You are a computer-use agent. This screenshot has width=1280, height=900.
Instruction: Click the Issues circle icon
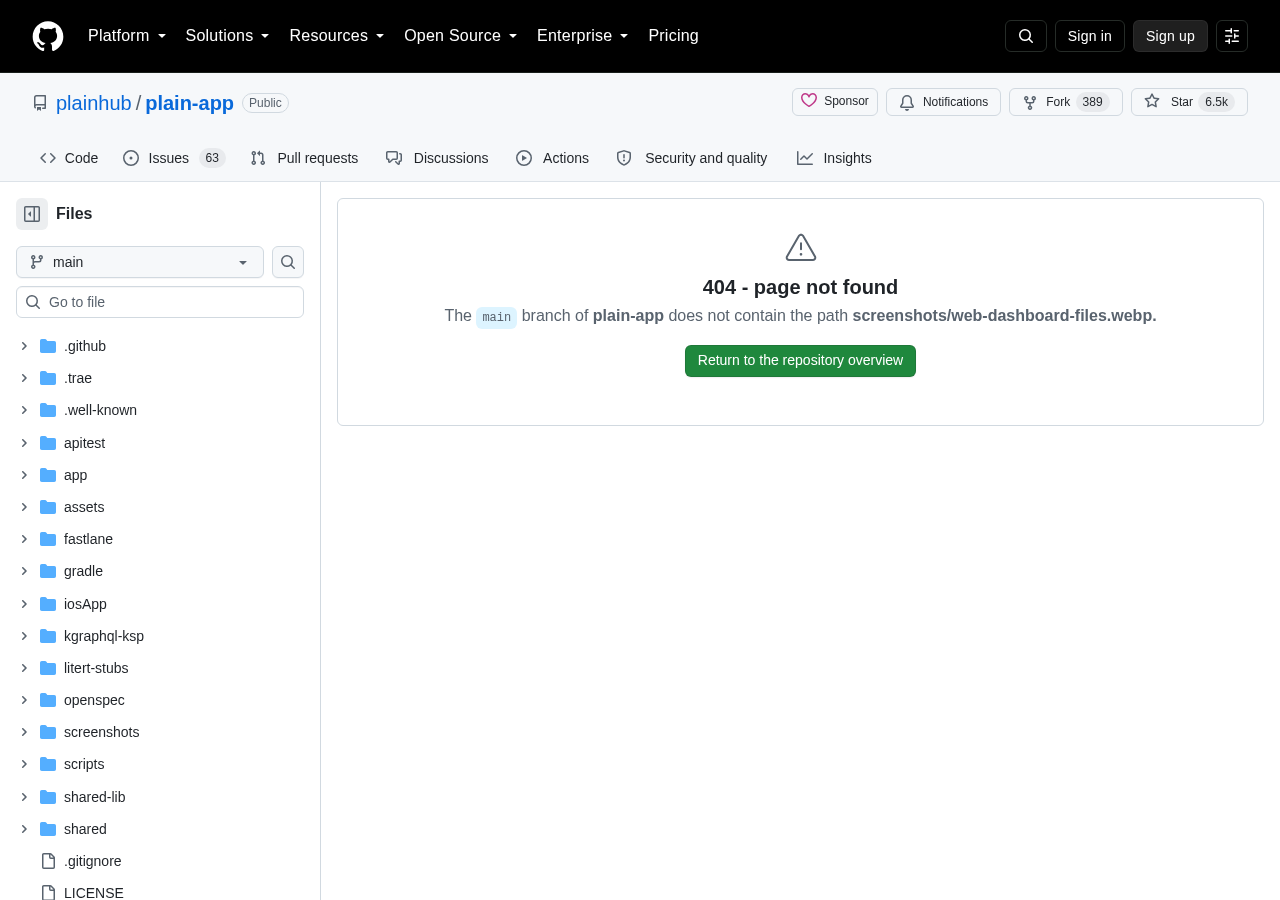131,158
